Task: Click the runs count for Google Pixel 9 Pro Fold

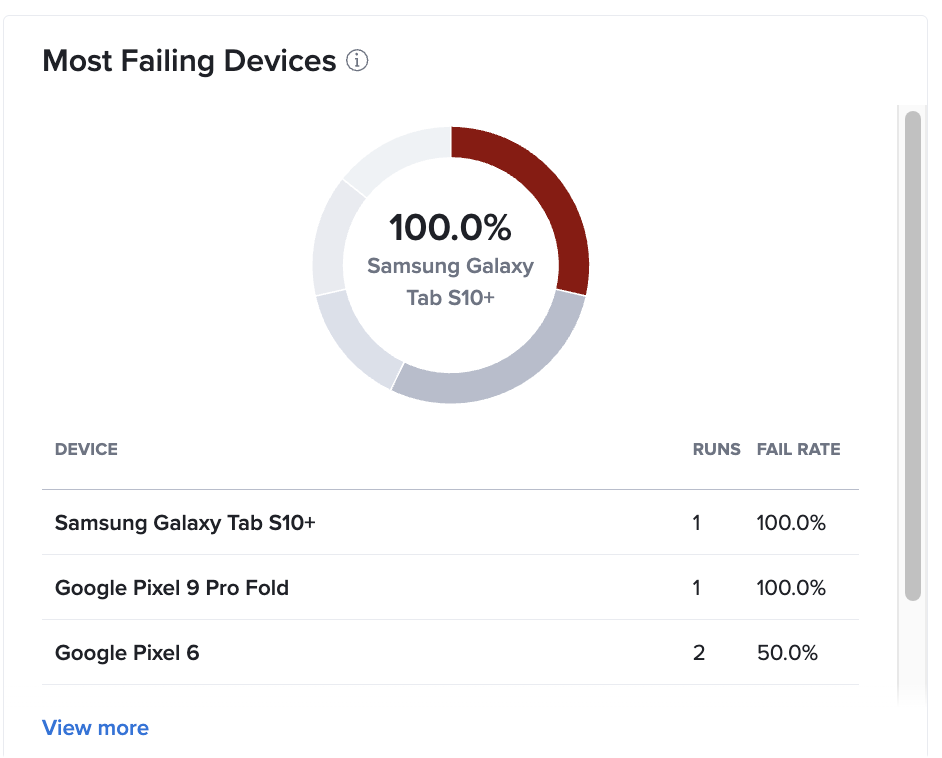Action: 696,587
